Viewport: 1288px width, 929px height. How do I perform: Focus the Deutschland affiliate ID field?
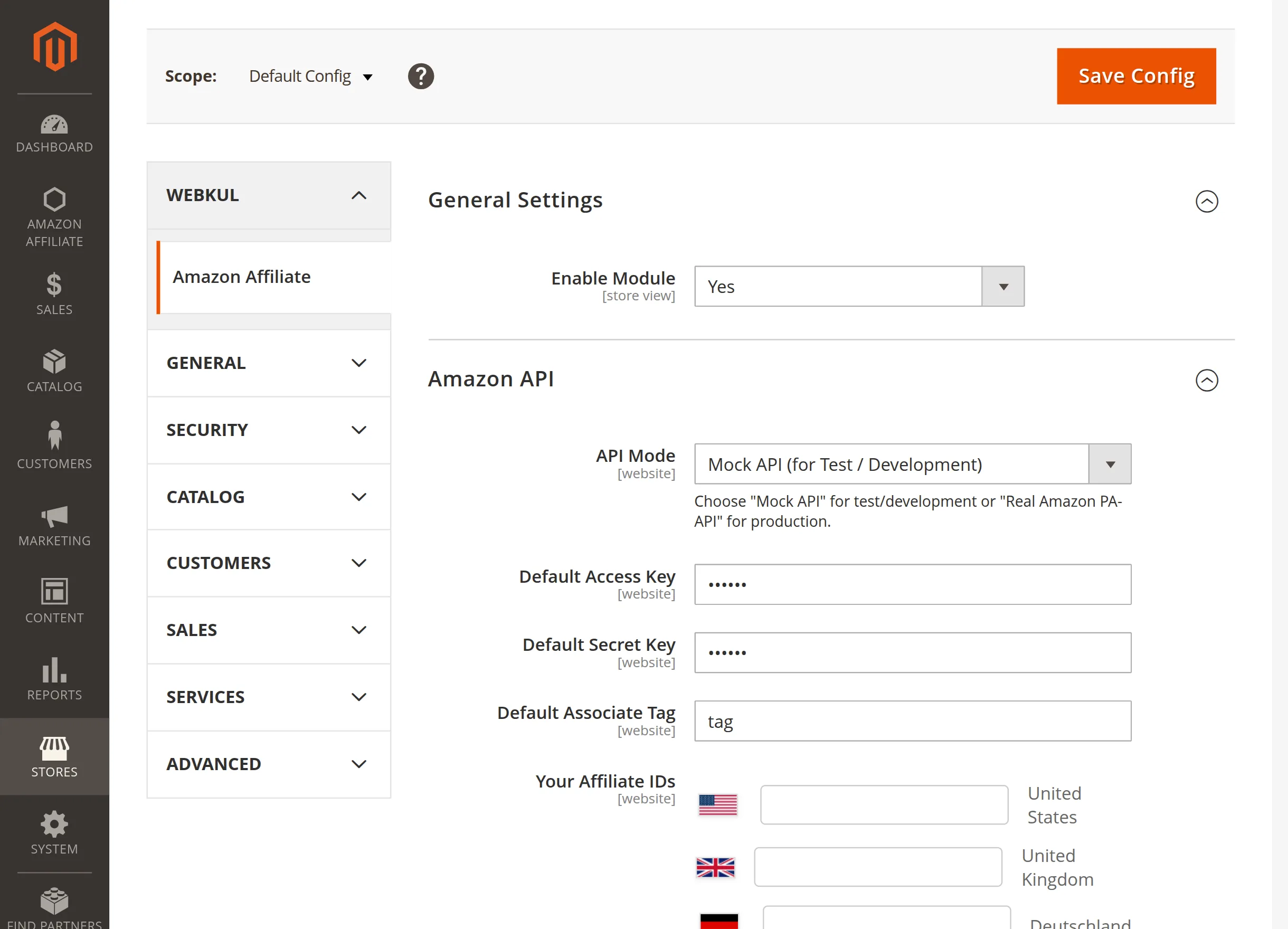(x=886, y=918)
